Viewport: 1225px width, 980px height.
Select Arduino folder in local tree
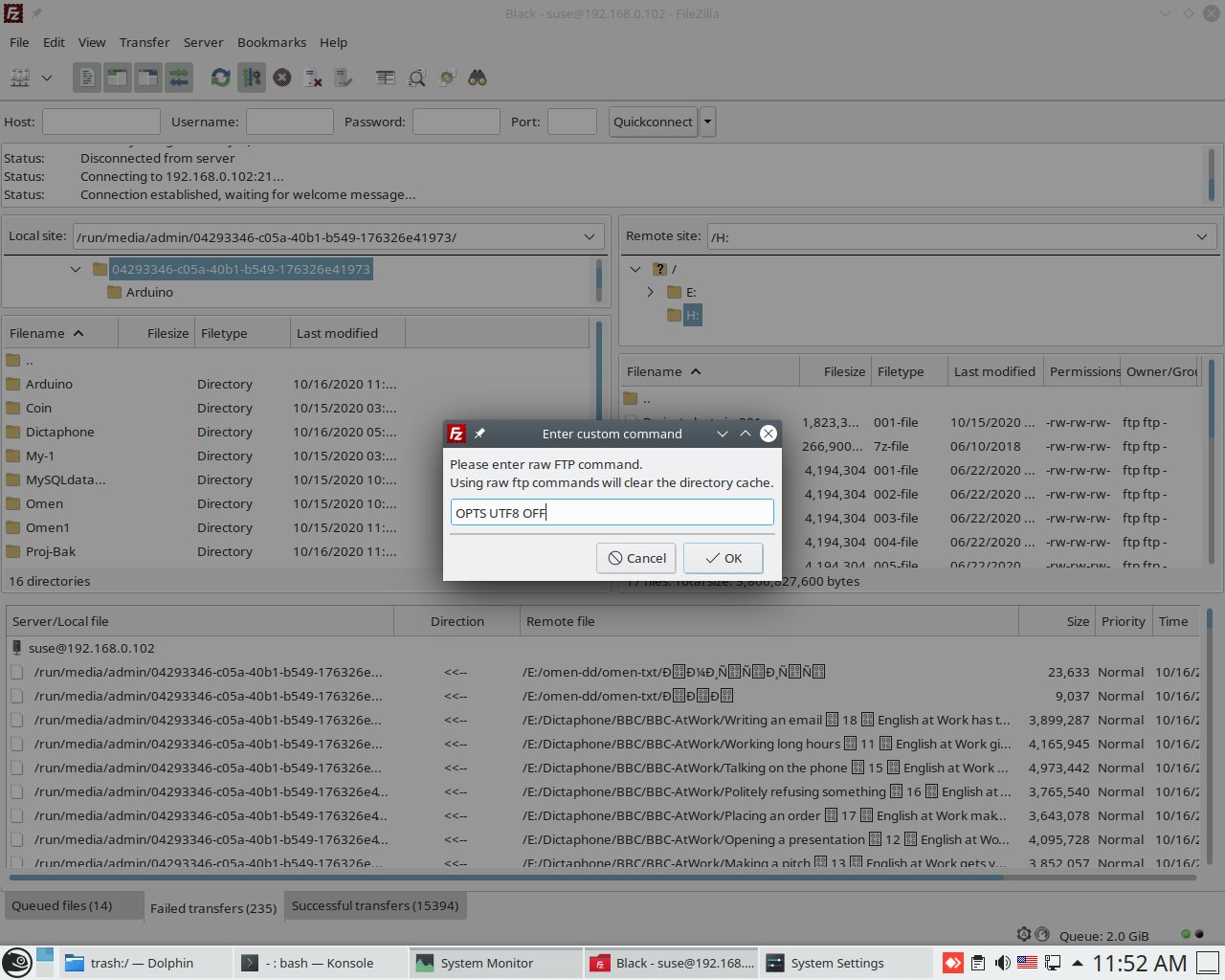coord(149,292)
